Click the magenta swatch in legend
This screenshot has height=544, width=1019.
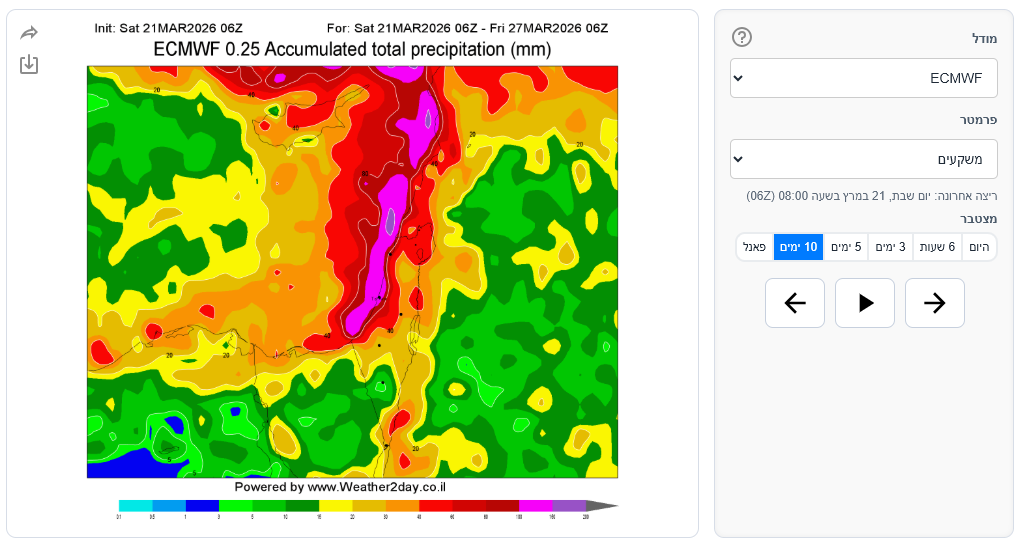coord(535,506)
